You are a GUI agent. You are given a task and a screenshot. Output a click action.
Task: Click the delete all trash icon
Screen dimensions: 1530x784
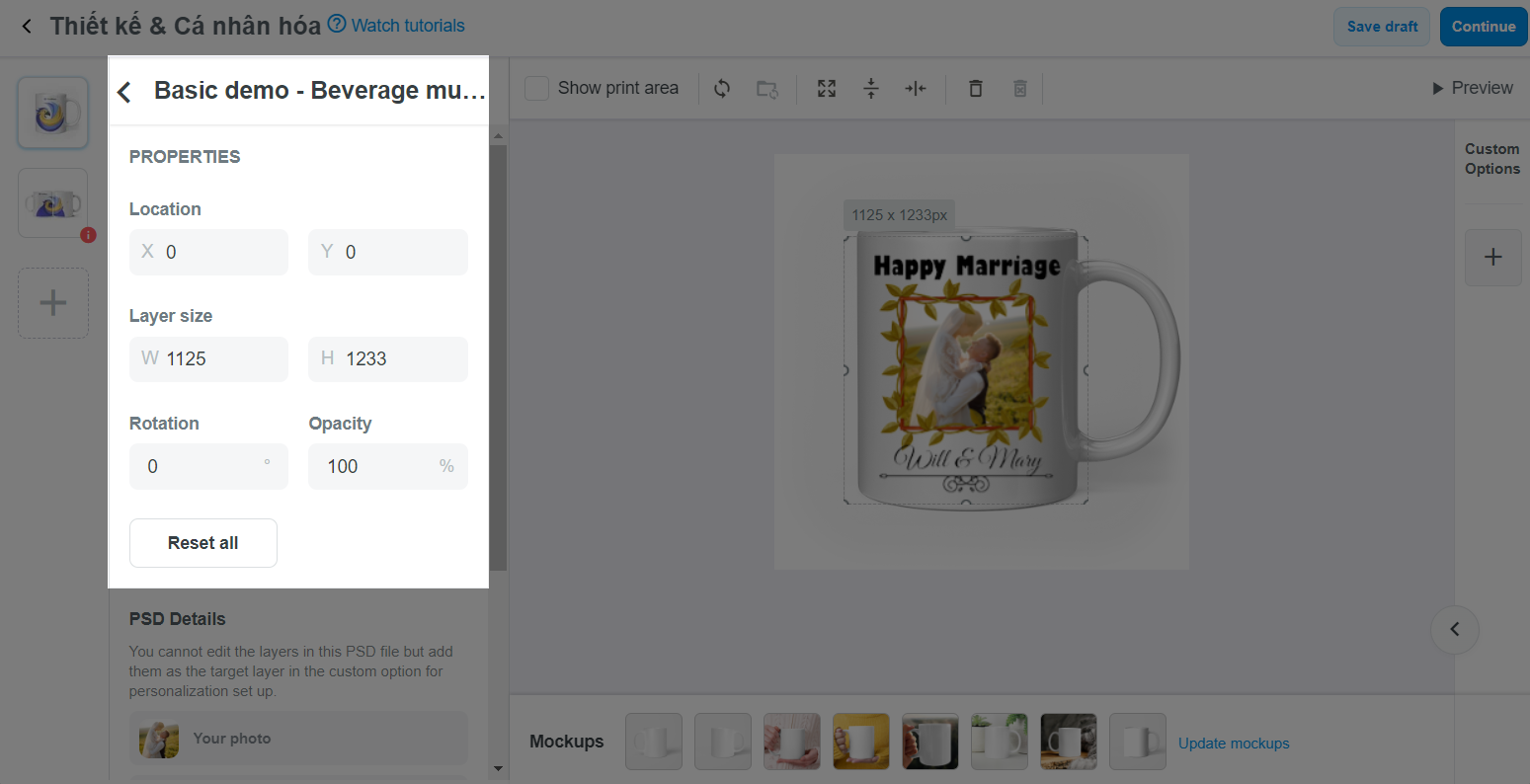point(1020,88)
